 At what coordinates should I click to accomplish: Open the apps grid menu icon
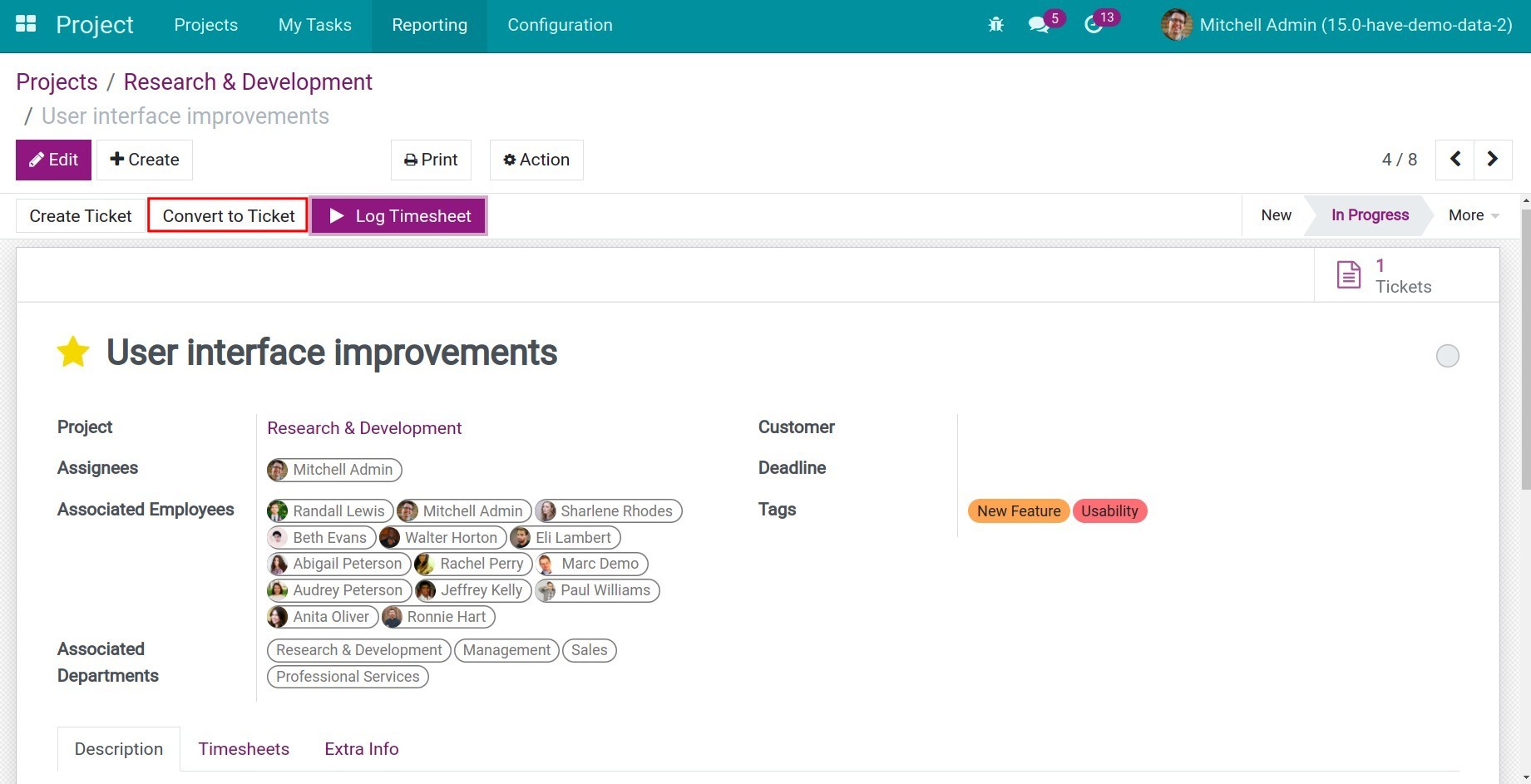[26, 24]
